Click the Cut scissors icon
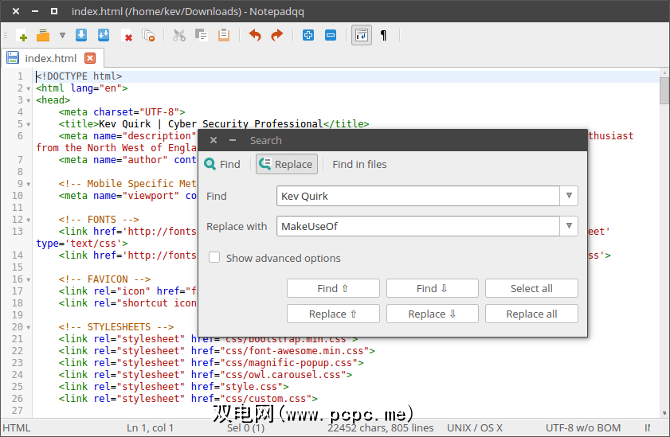The height and width of the screenshot is (437, 670). (179, 36)
